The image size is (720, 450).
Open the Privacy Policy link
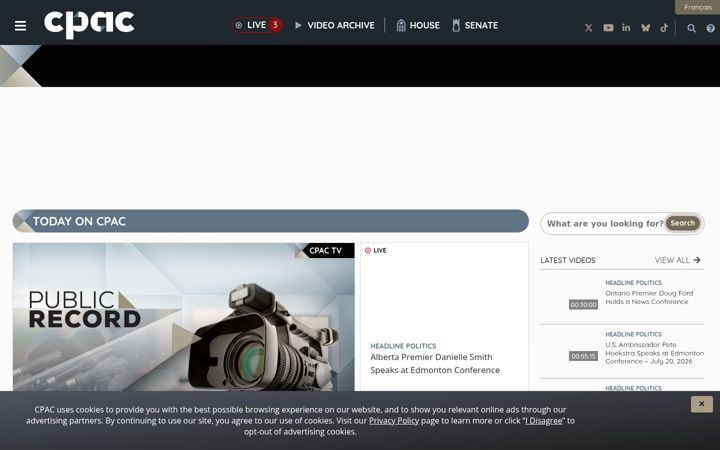tap(394, 421)
